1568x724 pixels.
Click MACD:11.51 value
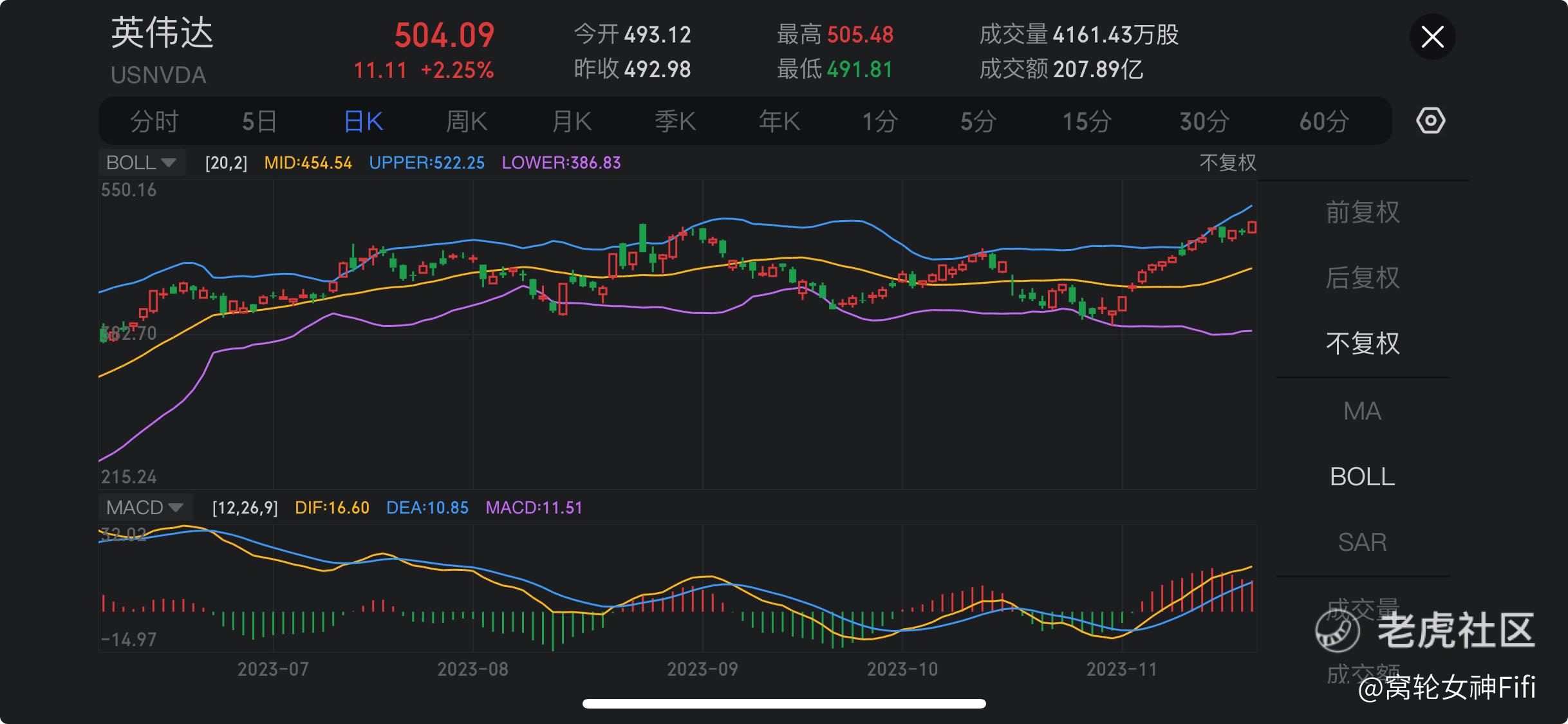pyautogui.click(x=534, y=508)
